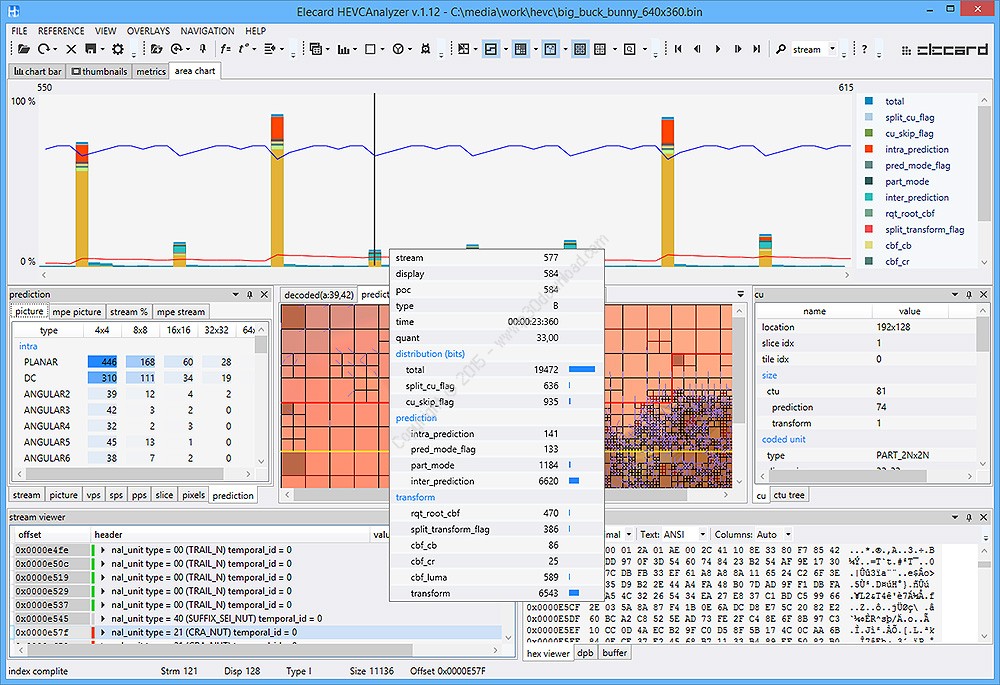Viewport: 1000px width, 685px height.
Task: Click the help question mark icon
Action: (x=865, y=49)
